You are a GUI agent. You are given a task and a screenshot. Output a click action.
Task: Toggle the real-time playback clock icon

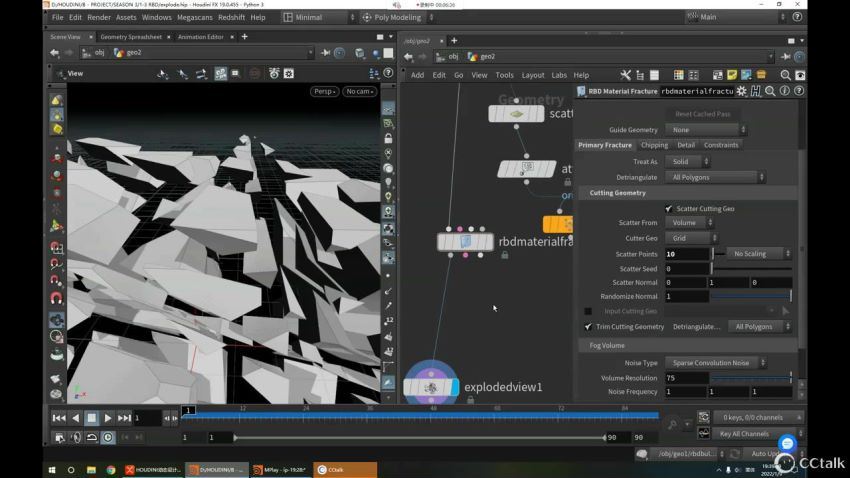click(108, 437)
